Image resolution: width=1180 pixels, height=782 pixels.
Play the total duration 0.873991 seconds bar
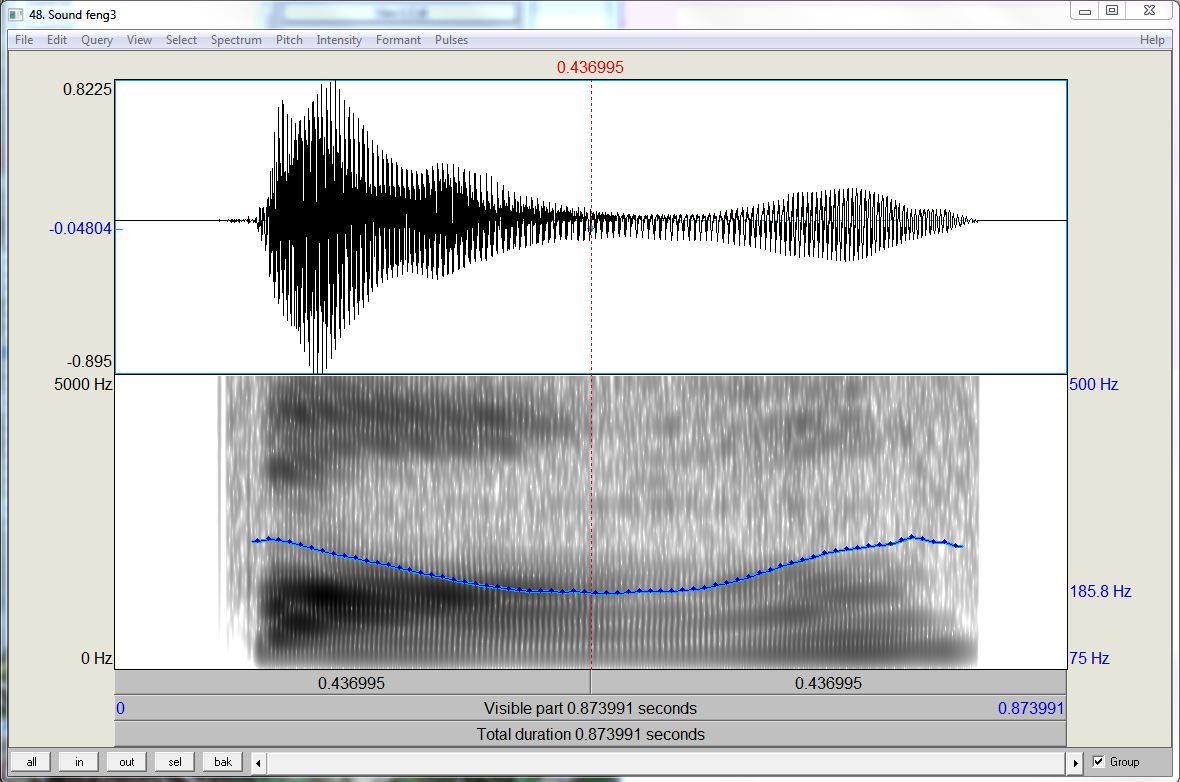(x=591, y=734)
